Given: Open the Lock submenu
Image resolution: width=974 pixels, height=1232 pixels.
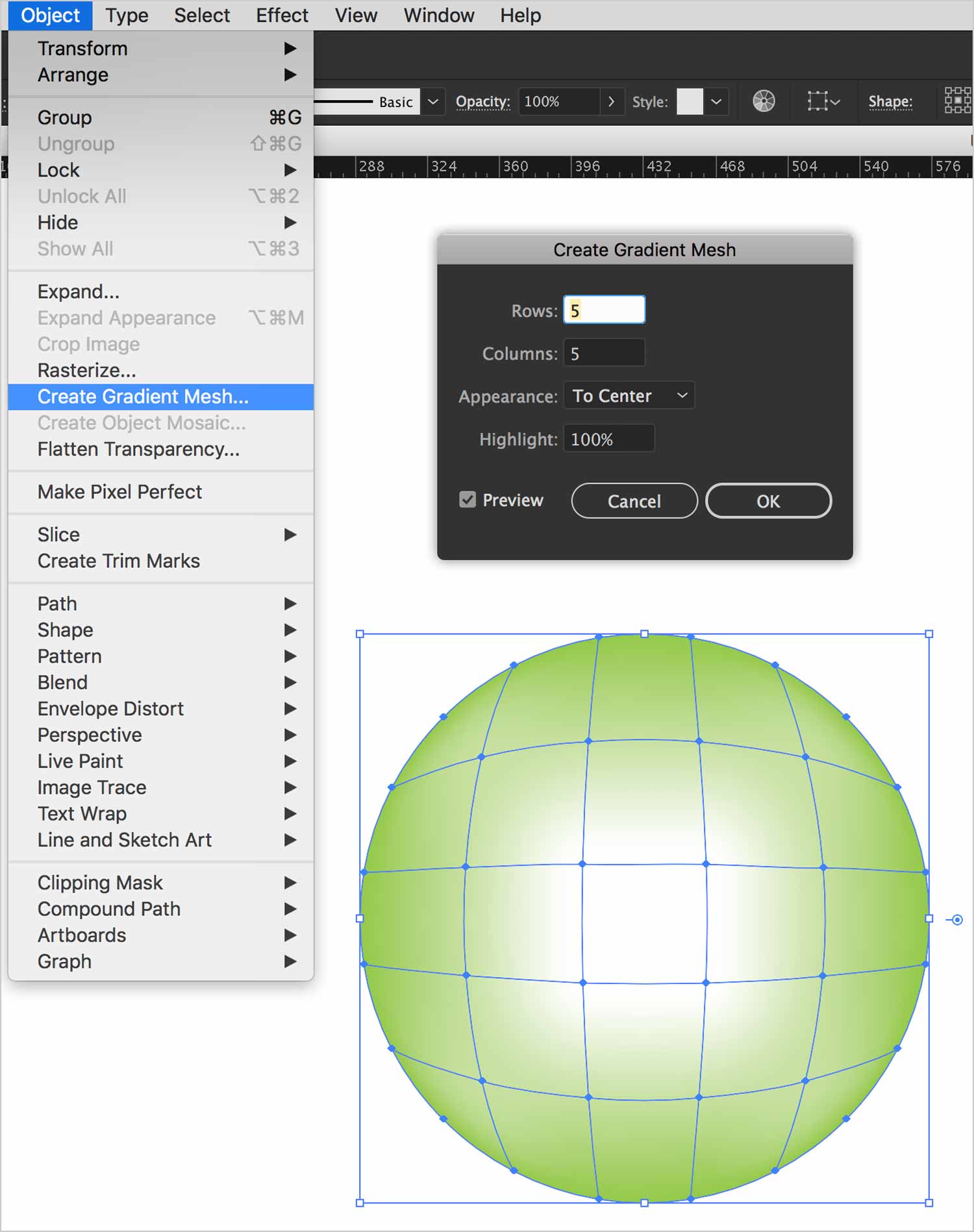Looking at the screenshot, I should (x=161, y=170).
